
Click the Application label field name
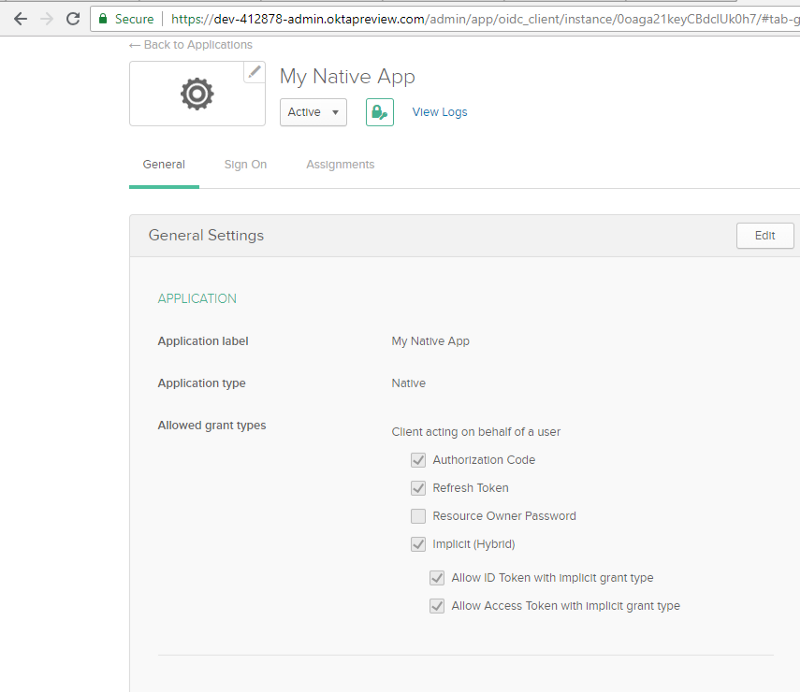tap(203, 341)
